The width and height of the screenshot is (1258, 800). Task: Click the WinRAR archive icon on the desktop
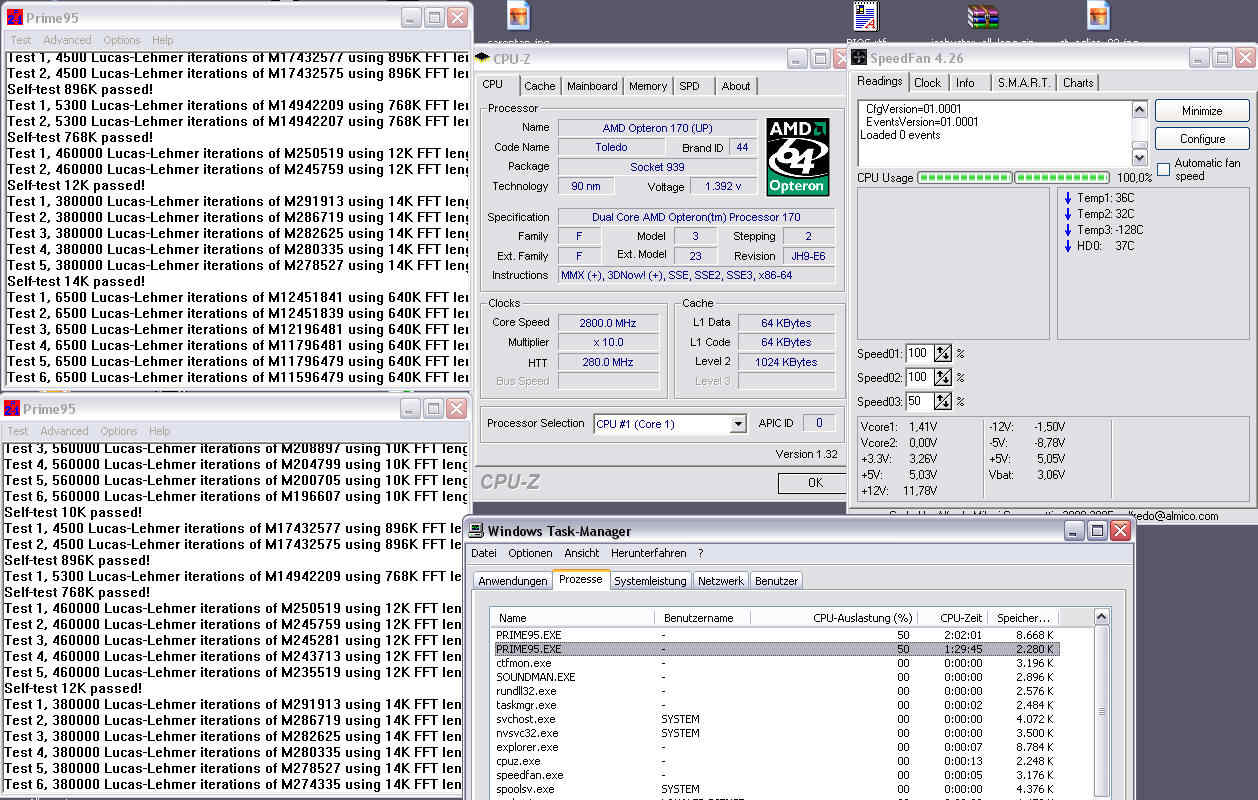(983, 17)
